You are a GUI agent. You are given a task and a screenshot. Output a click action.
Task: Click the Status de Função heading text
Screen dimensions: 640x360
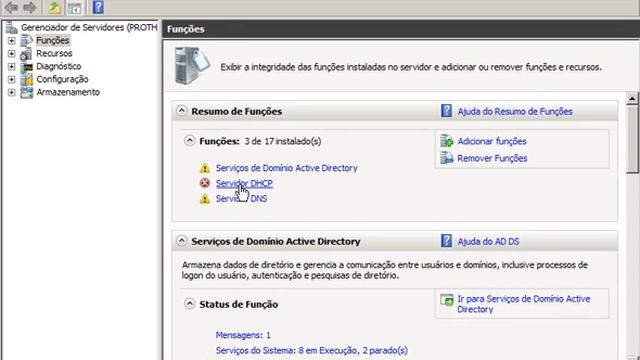click(x=238, y=304)
